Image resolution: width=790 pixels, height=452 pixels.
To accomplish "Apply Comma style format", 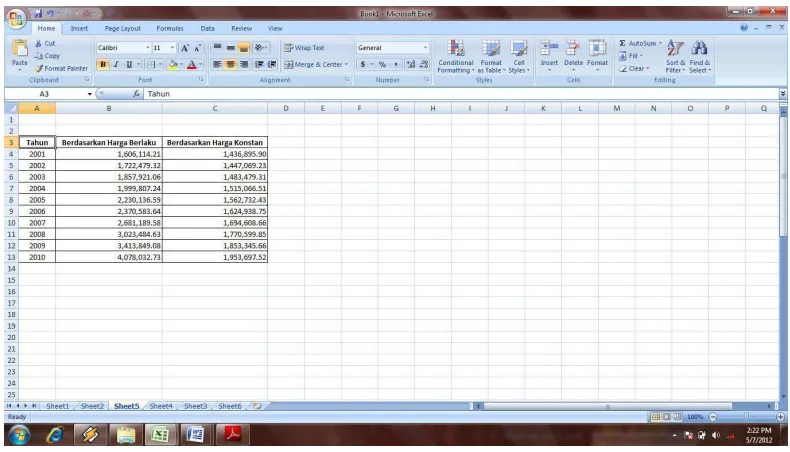I will point(396,64).
